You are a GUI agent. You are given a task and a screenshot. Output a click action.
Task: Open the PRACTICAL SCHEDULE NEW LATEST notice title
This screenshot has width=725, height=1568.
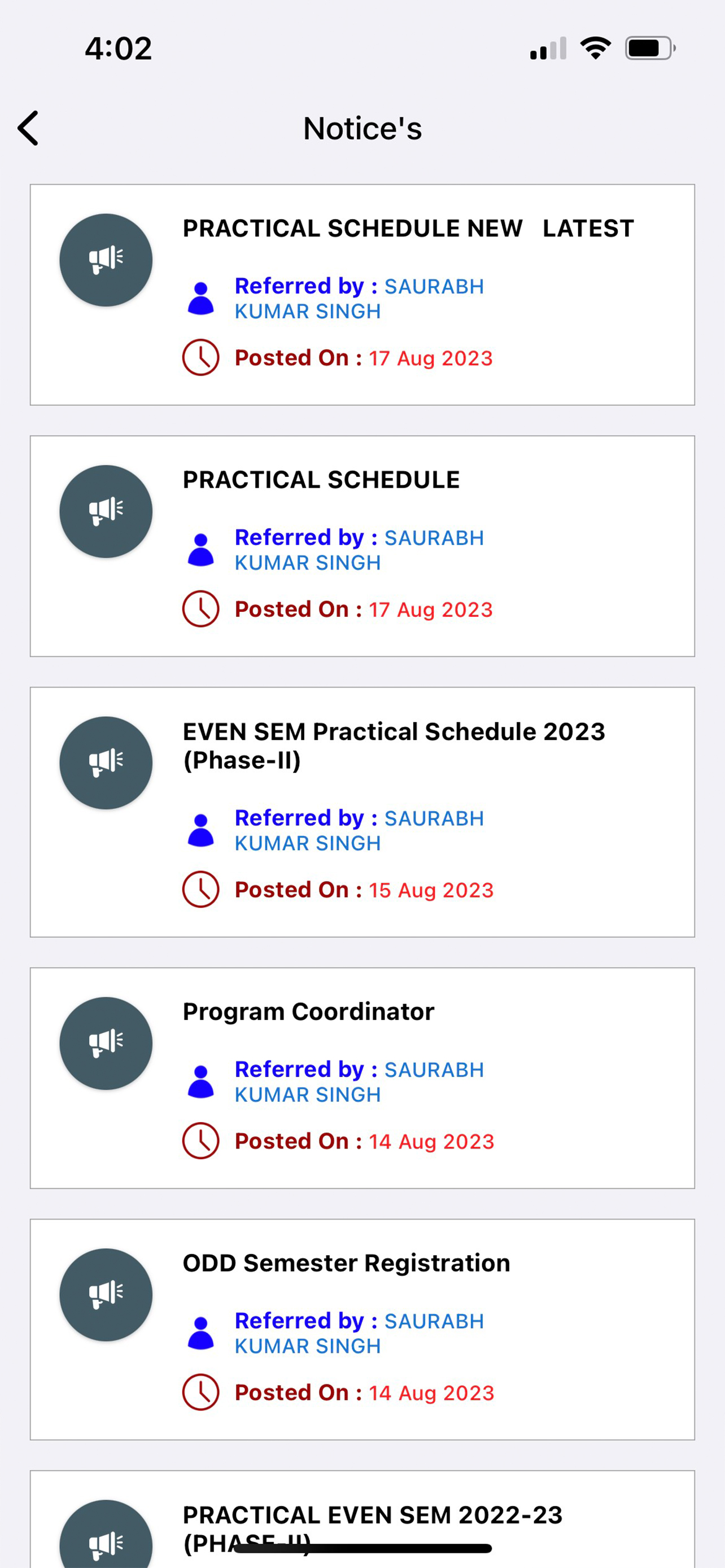point(408,228)
